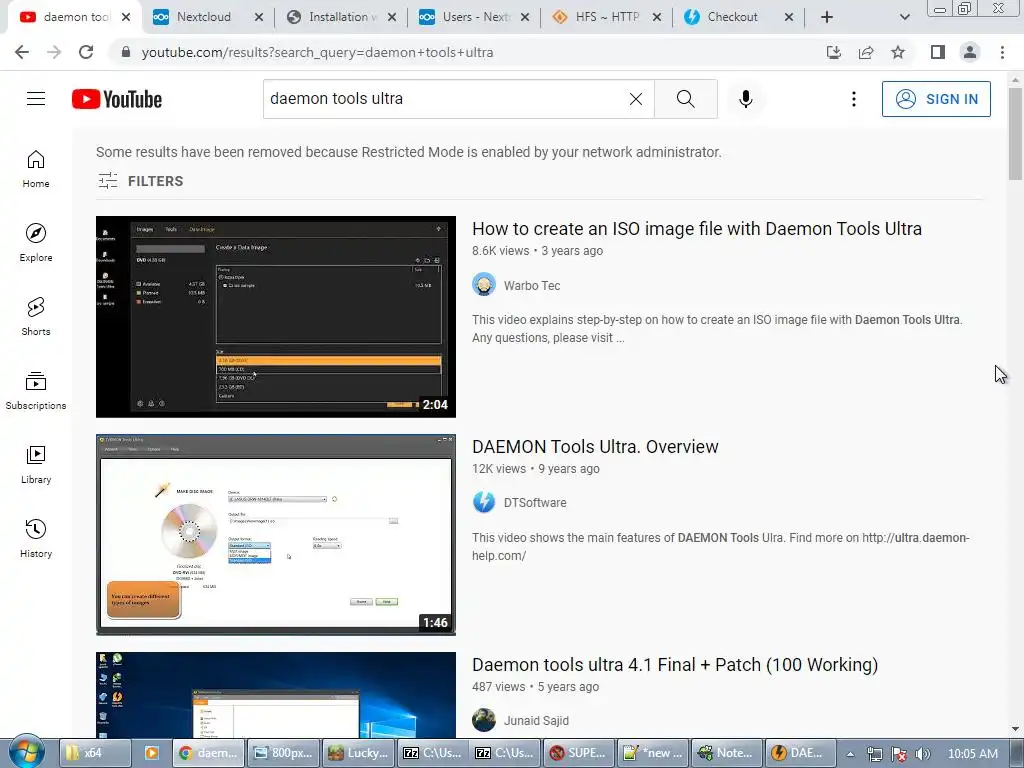Click the SIGN IN button
1024x768 pixels.
tap(936, 99)
